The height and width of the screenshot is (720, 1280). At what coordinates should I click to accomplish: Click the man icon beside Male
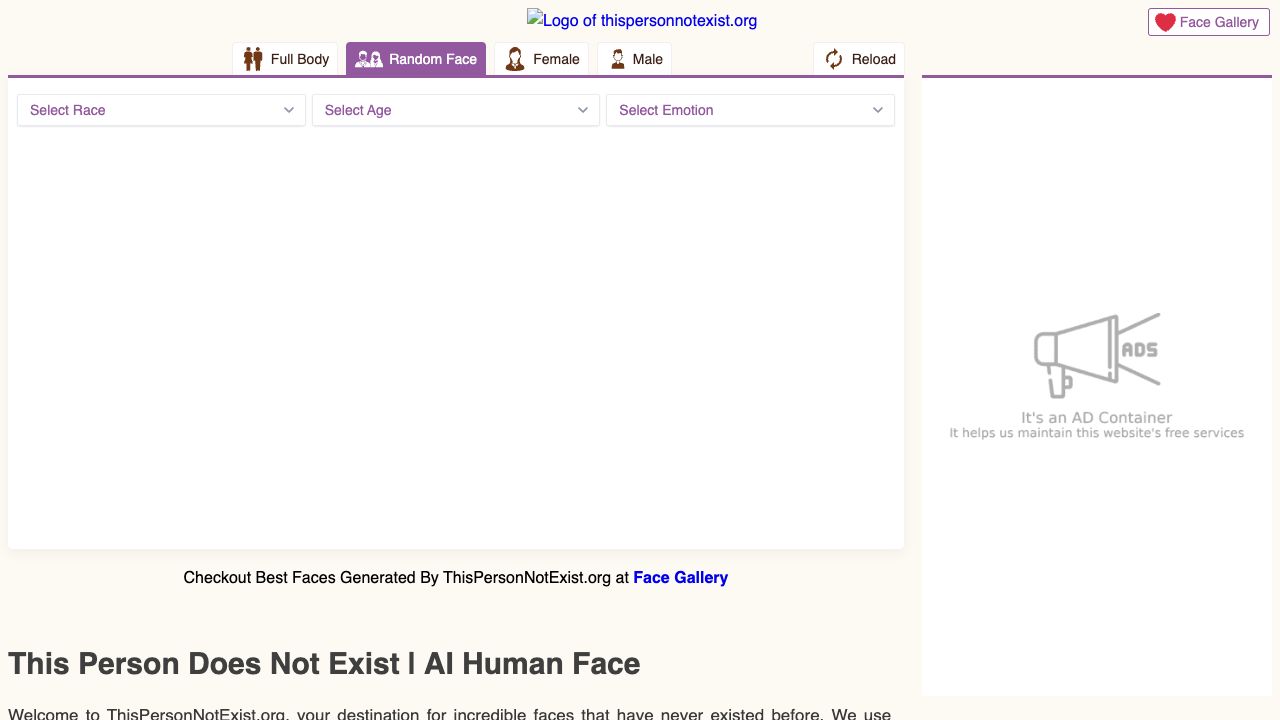point(618,59)
